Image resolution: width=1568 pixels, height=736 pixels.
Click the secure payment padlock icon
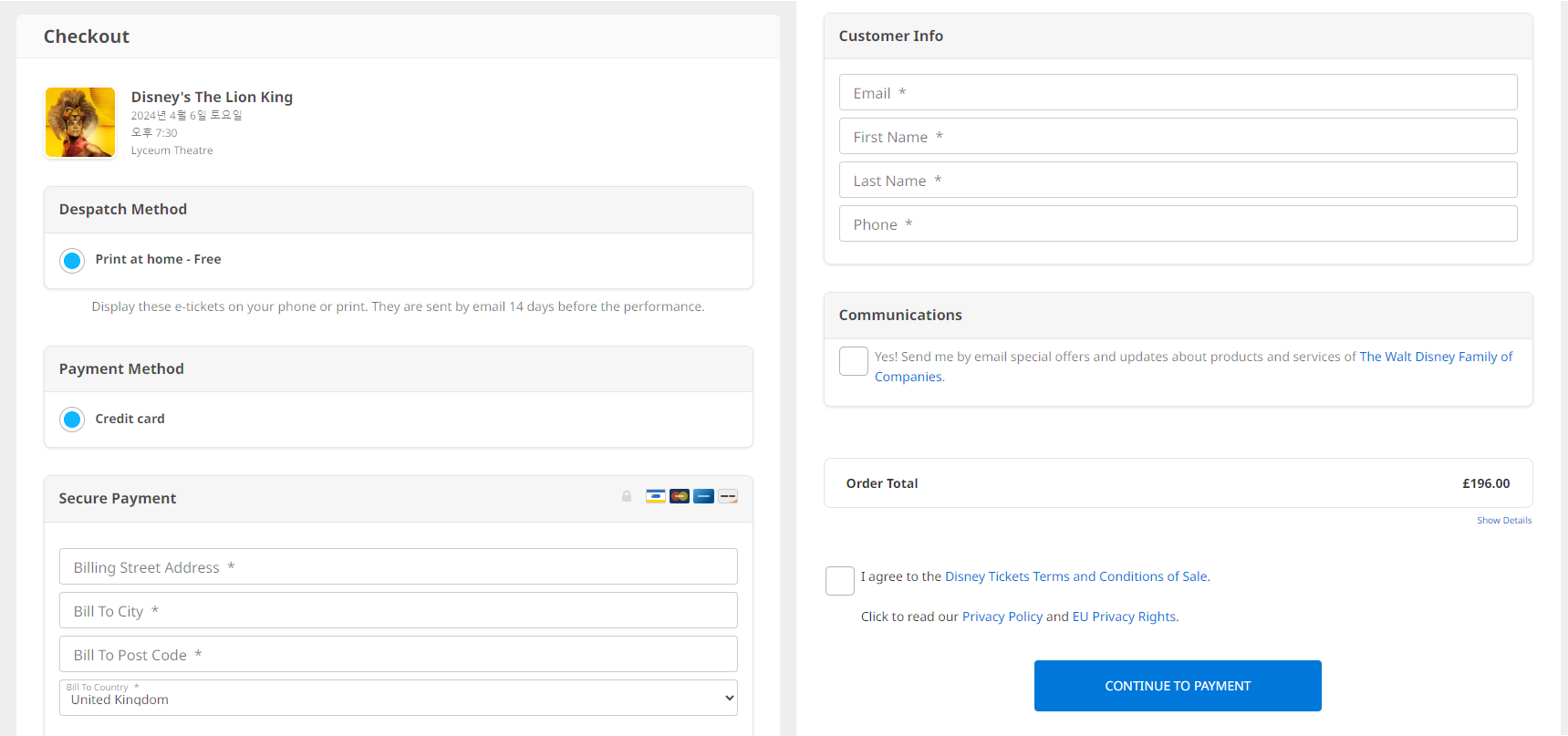tap(627, 496)
